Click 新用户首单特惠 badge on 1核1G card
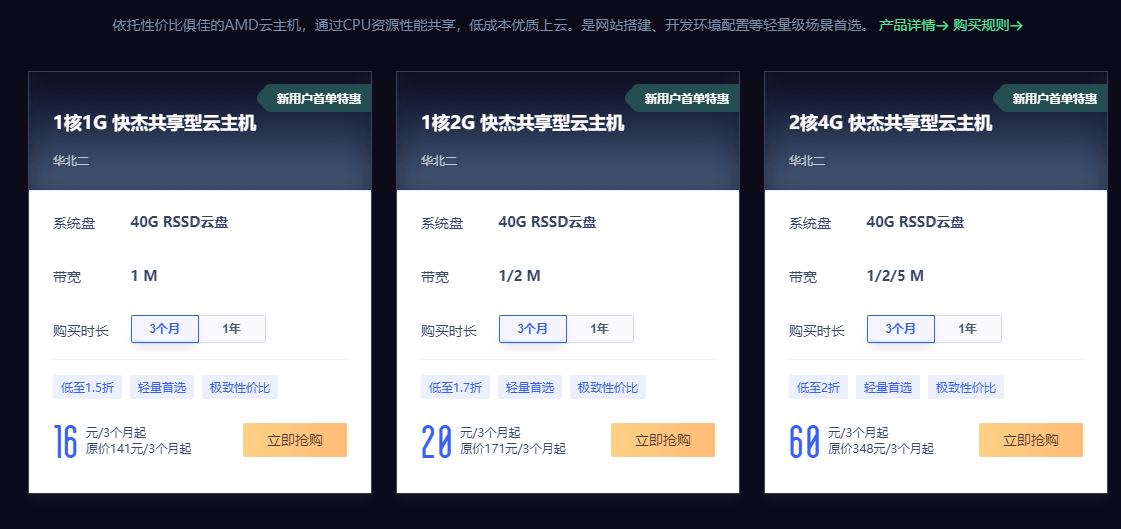The height and width of the screenshot is (529, 1121). coord(317,98)
